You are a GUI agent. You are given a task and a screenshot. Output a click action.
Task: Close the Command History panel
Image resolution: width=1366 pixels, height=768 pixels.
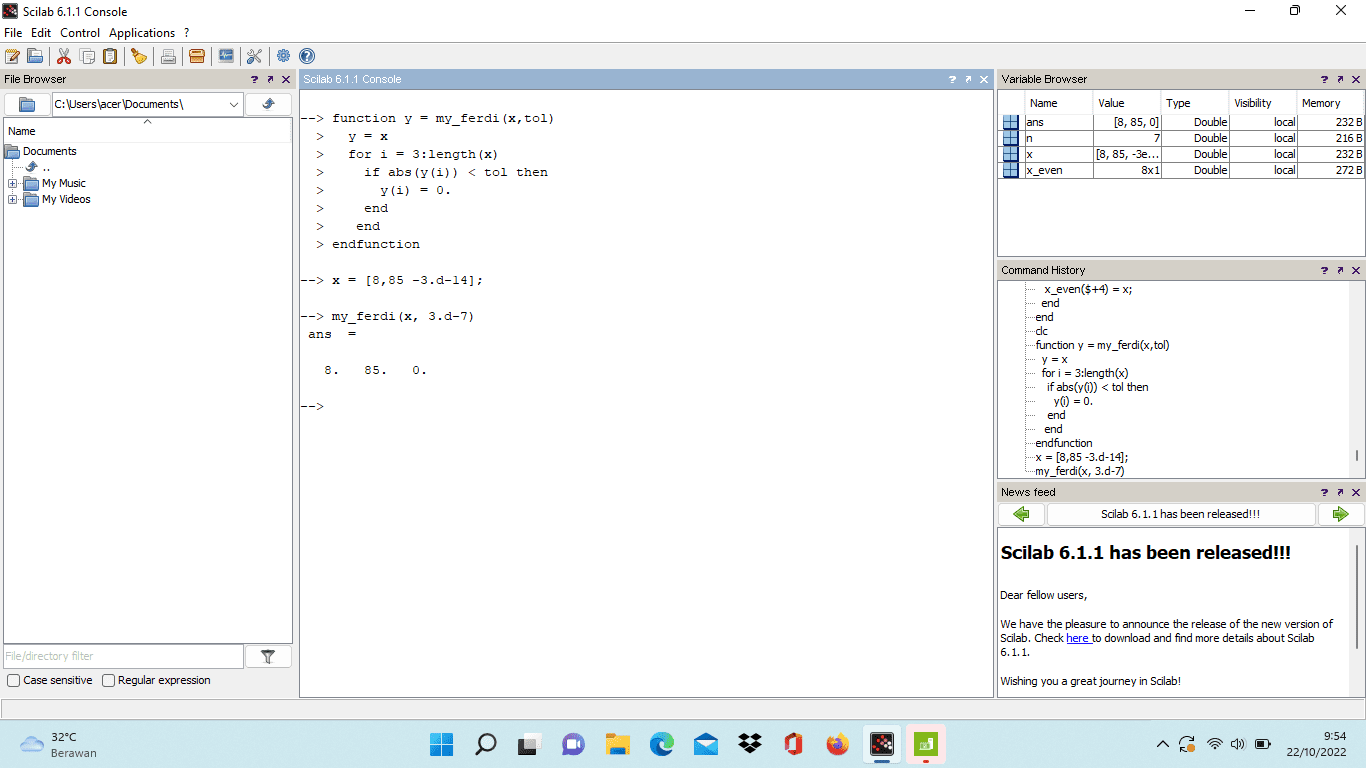[1356, 270]
